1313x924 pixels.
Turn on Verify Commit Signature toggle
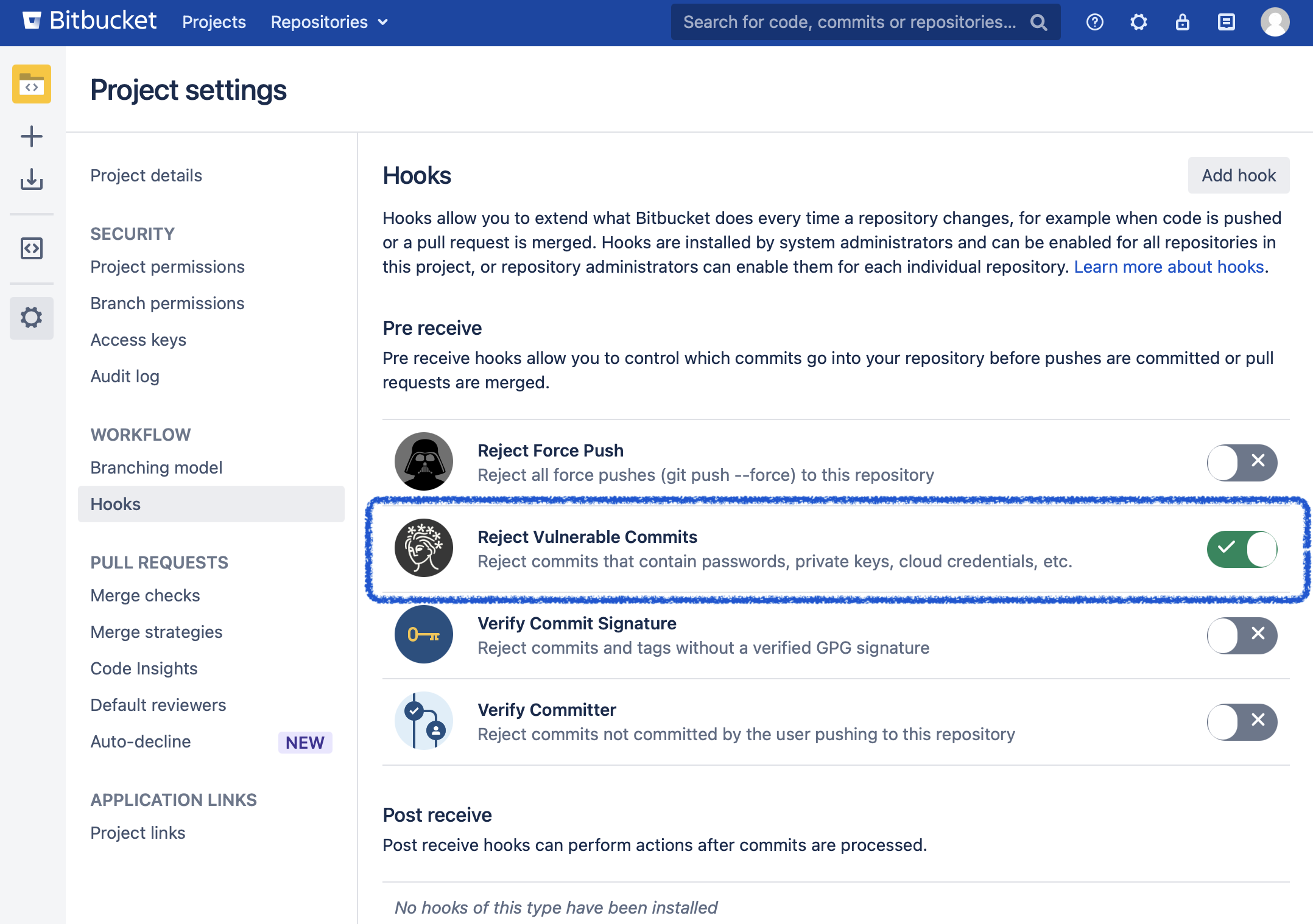coord(1242,635)
